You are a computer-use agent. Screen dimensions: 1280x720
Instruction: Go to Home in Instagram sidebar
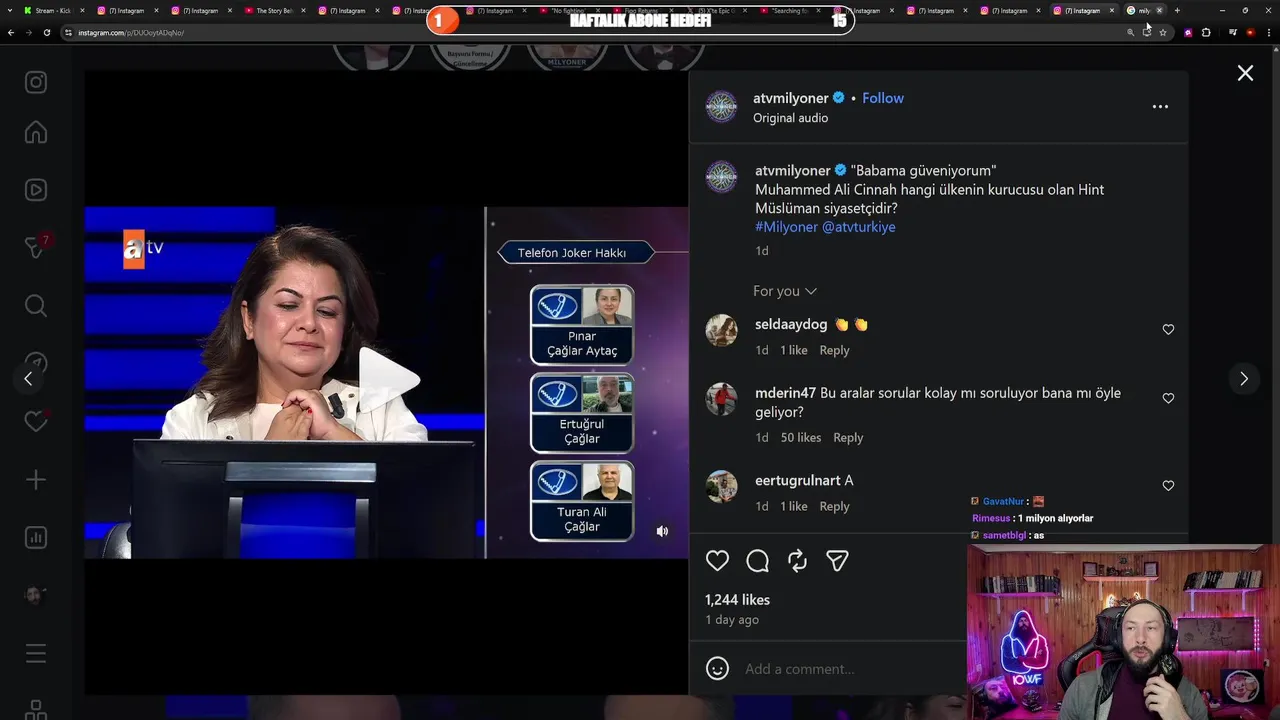pos(36,132)
